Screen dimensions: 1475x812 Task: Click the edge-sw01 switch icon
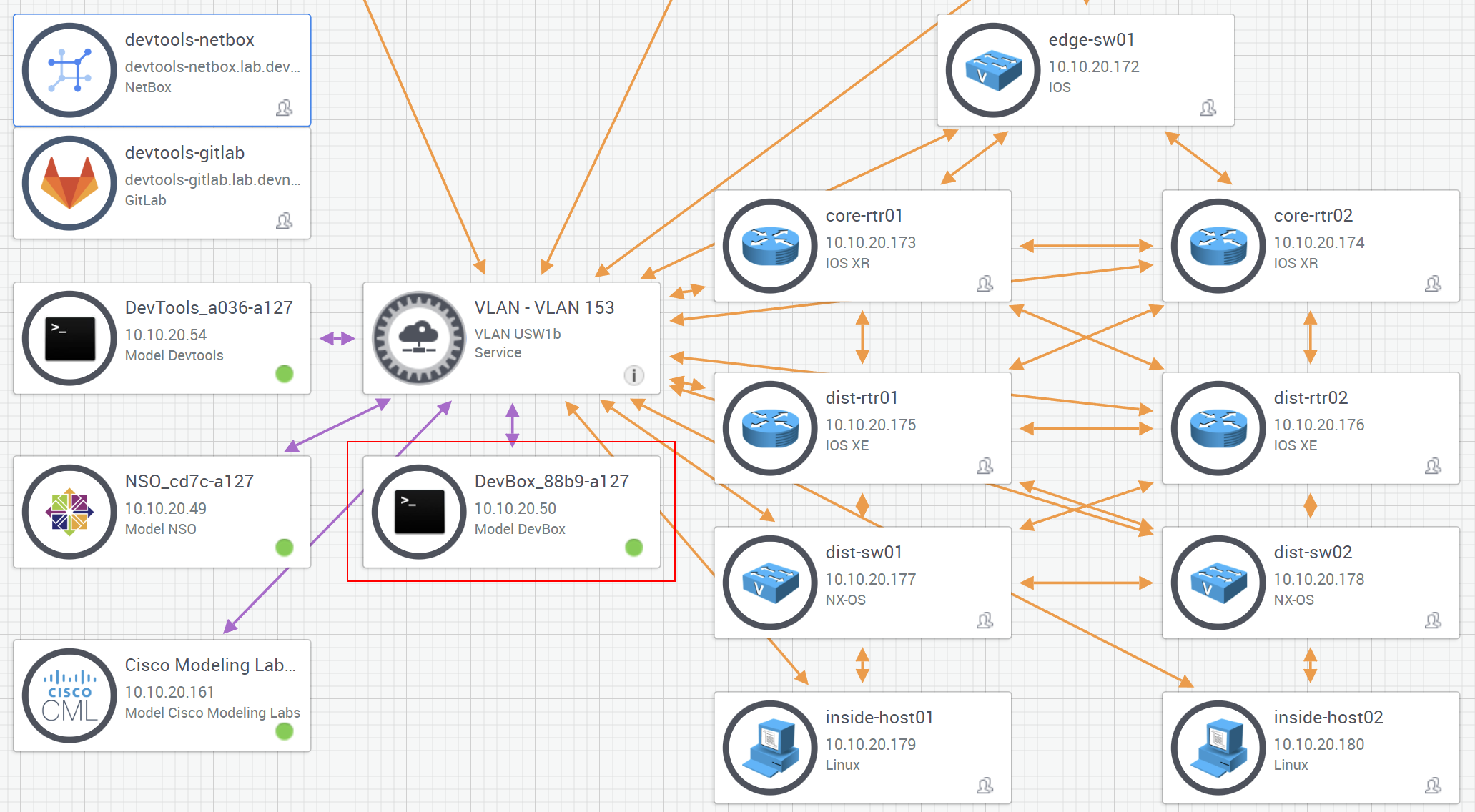pyautogui.click(x=993, y=70)
